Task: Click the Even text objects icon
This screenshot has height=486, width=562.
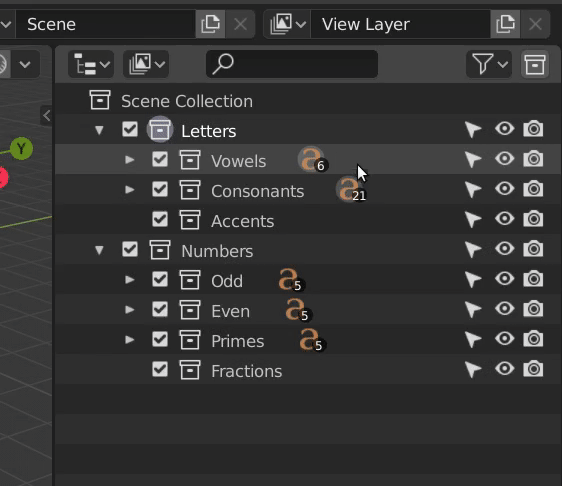Action: tap(299, 310)
